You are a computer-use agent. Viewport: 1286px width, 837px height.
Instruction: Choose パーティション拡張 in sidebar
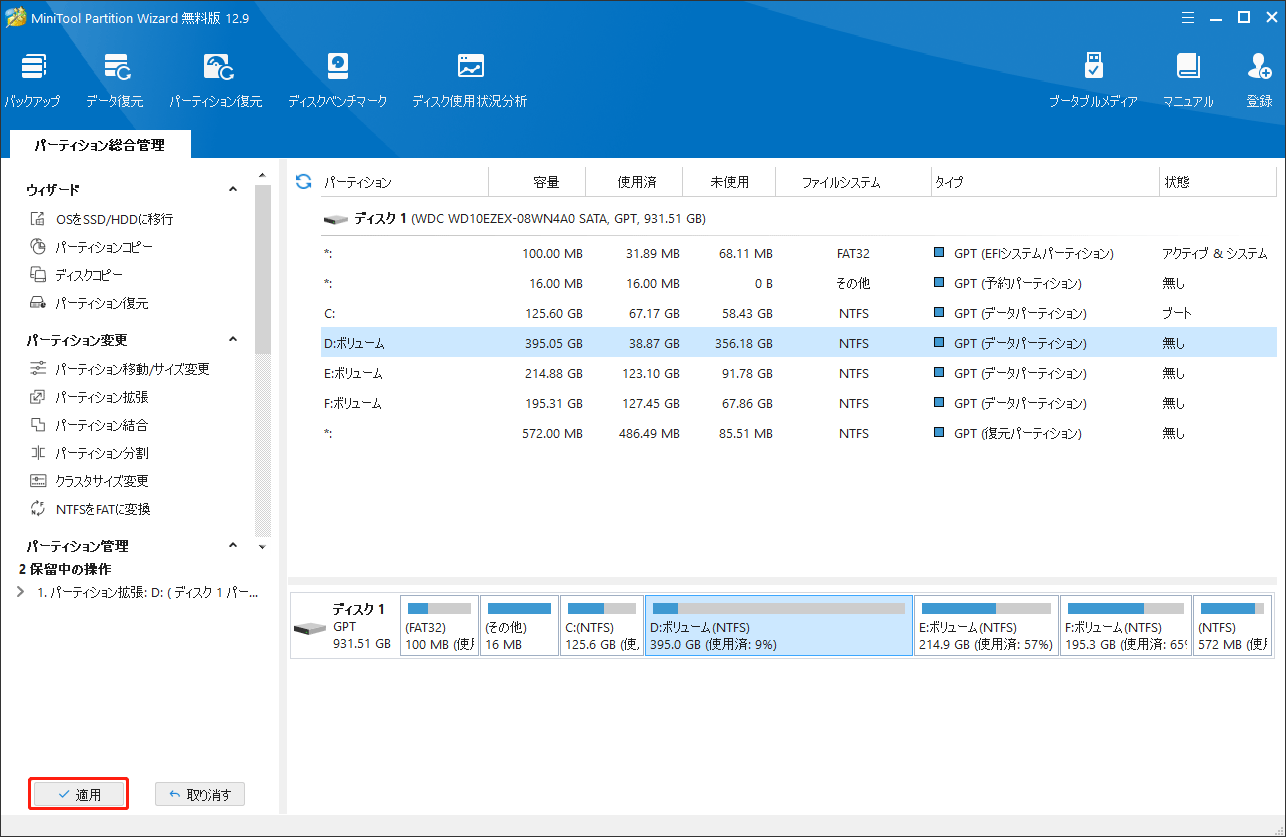tap(89, 397)
